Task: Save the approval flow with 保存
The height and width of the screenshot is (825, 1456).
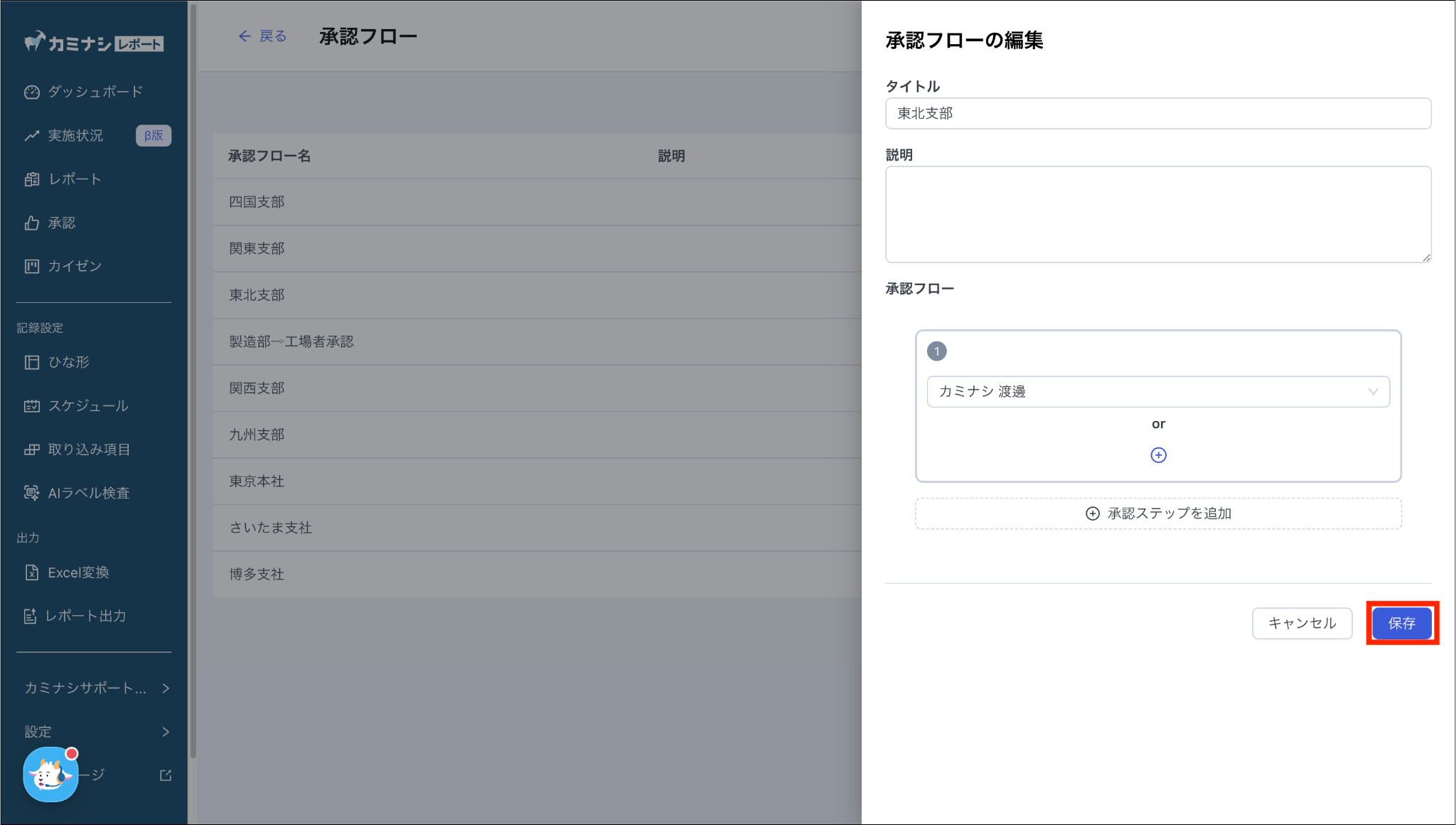Action: pyautogui.click(x=1401, y=623)
